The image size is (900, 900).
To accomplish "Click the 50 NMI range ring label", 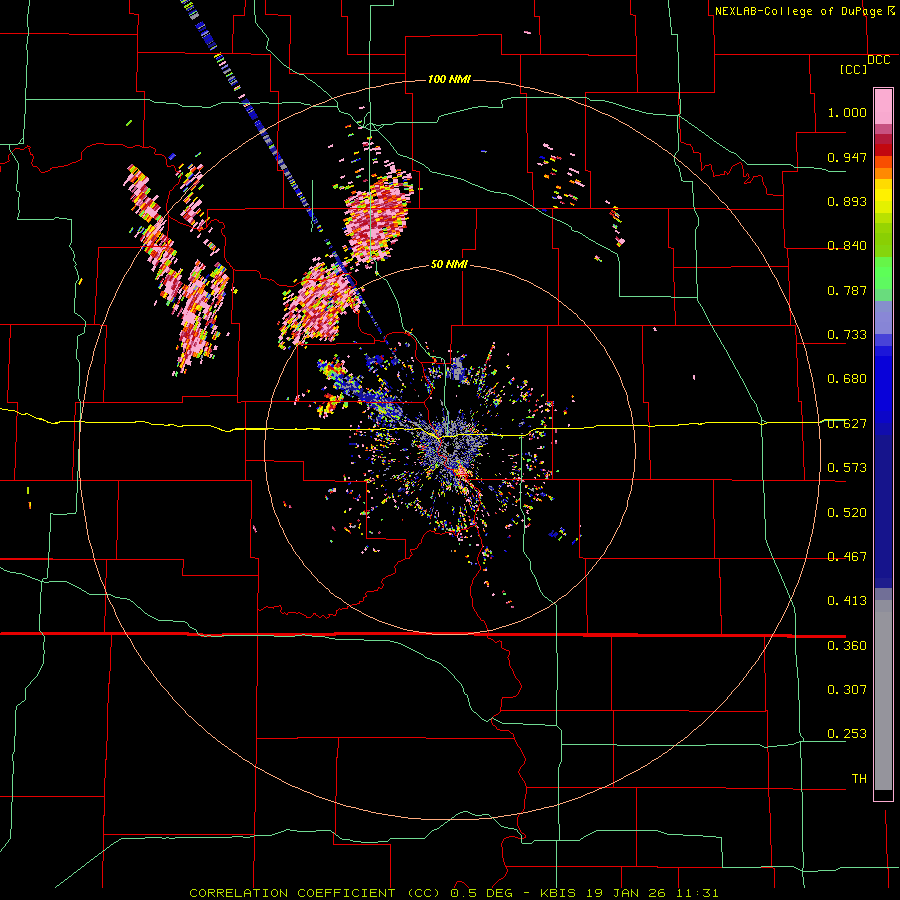I will pos(449,265).
